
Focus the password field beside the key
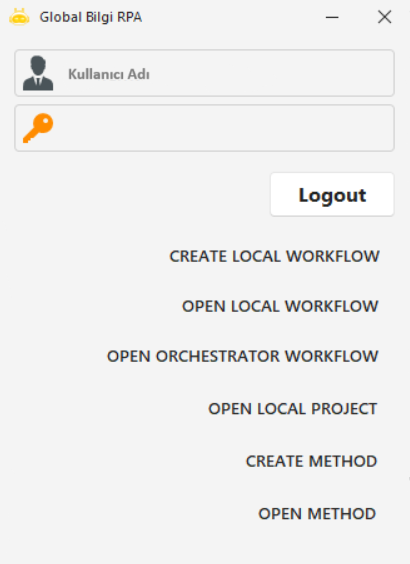point(204,128)
